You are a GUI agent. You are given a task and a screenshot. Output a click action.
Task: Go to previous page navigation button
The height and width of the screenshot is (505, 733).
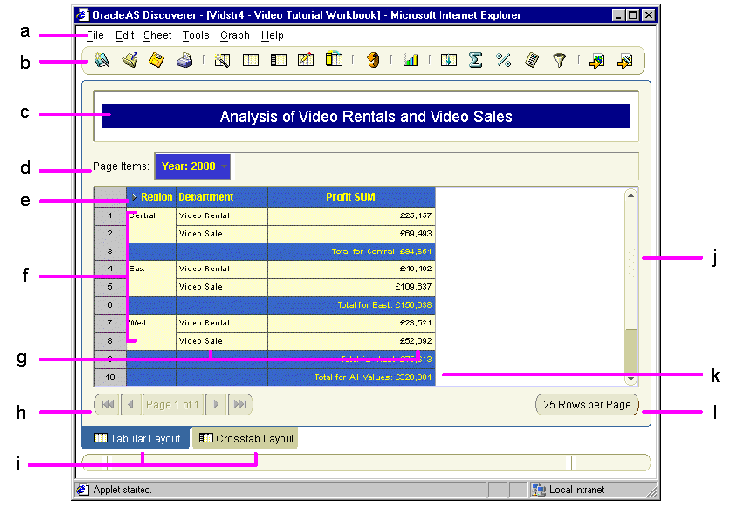(131, 404)
